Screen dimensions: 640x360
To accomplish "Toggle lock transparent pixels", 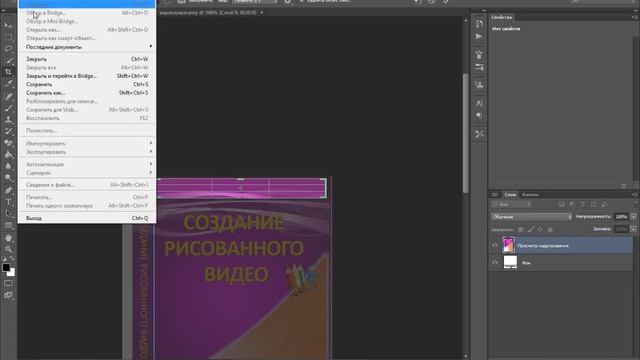I will click(x=520, y=229).
